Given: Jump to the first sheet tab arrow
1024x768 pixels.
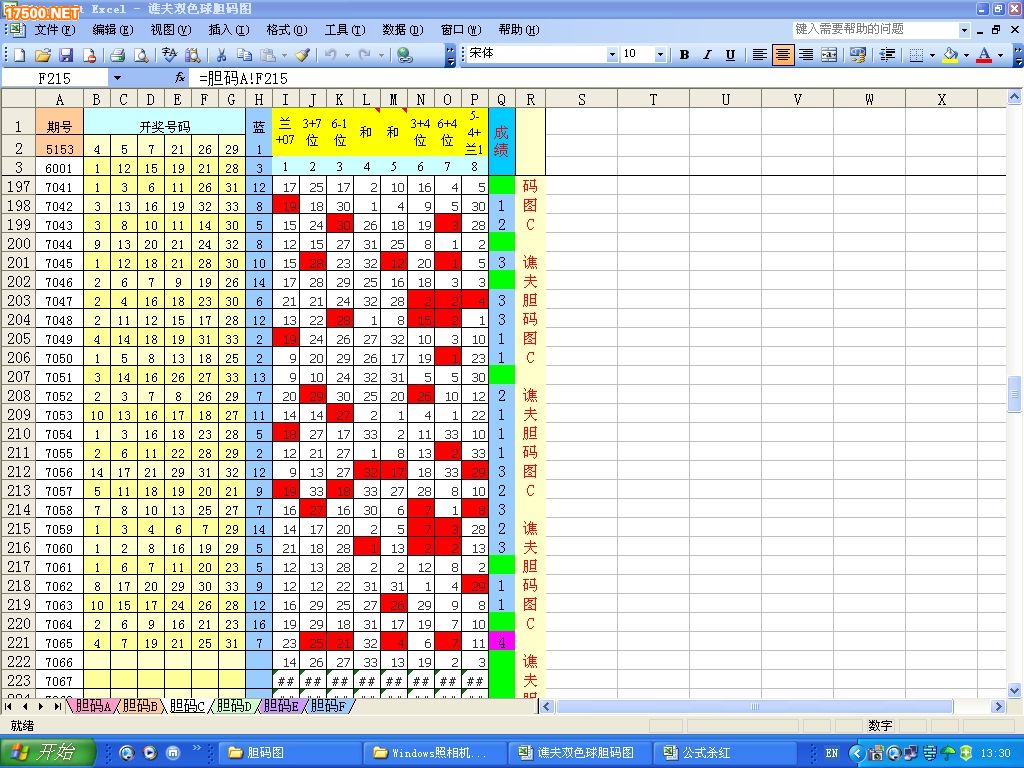Looking at the screenshot, I should 8,707.
